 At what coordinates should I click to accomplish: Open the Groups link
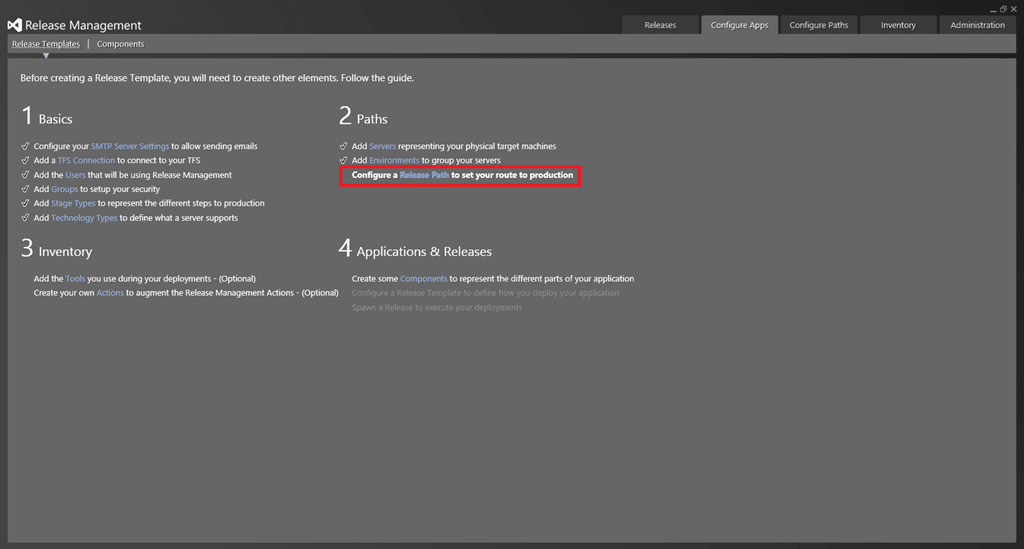(65, 189)
